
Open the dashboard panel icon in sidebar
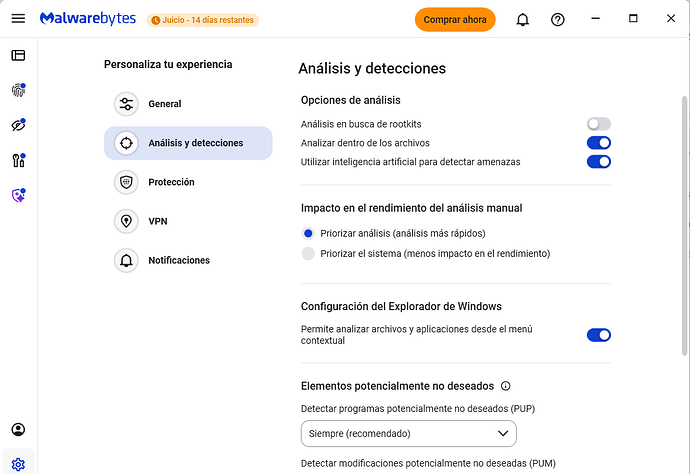(x=18, y=56)
